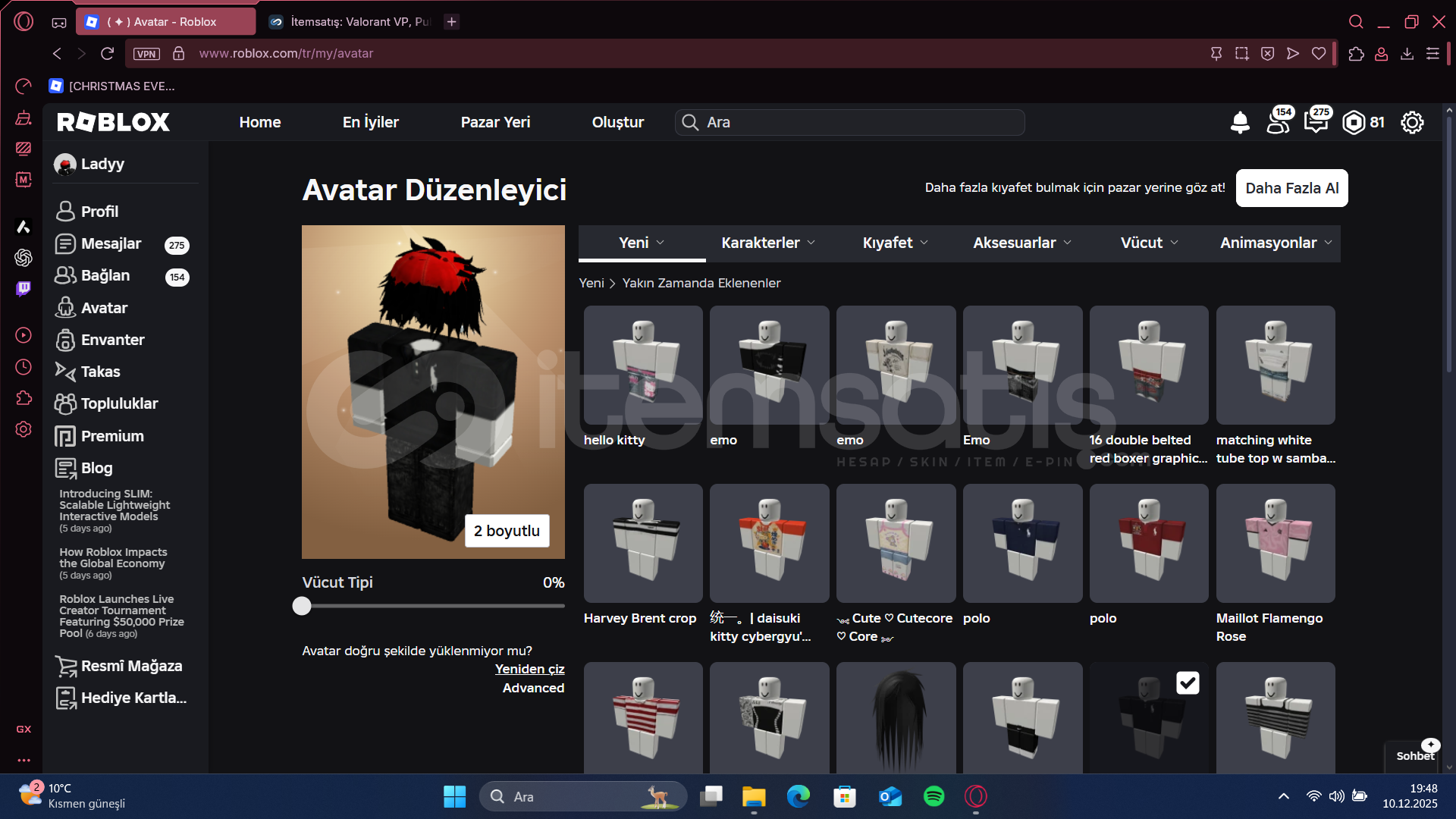Image resolution: width=1456 pixels, height=819 pixels.
Task: Click the Yeniden çiz link
Action: pos(529,669)
